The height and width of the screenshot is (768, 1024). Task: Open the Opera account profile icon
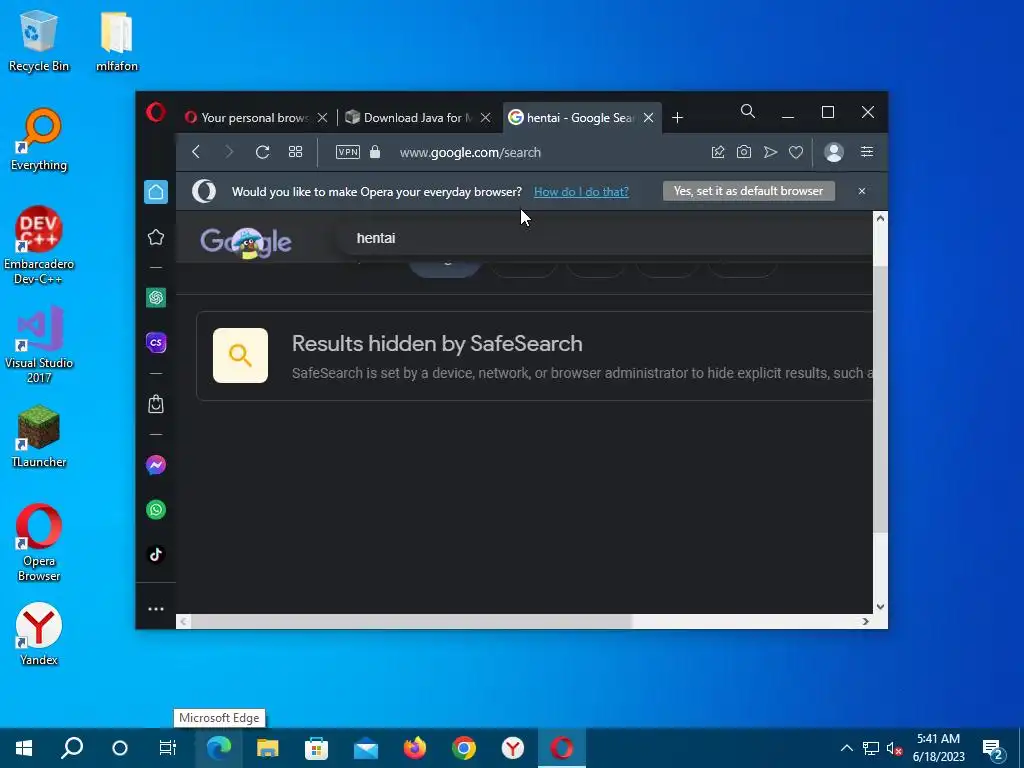(x=834, y=152)
